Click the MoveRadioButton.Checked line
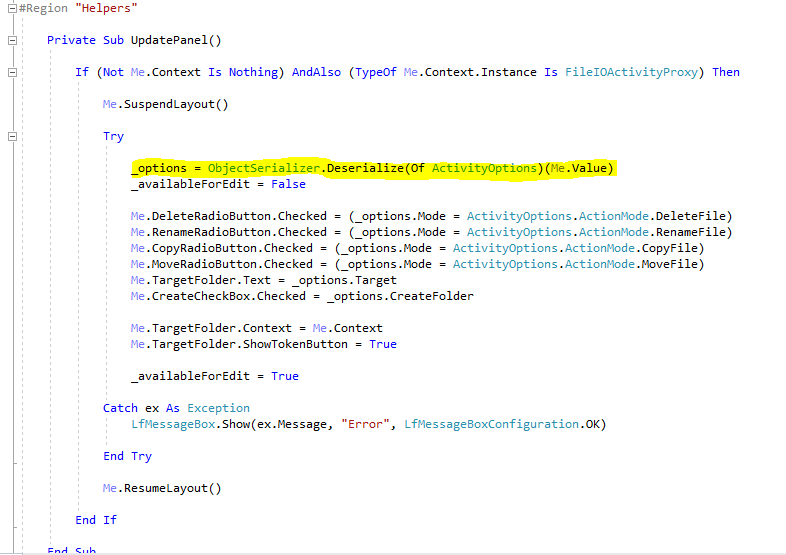The width and height of the screenshot is (786, 555). [417, 264]
